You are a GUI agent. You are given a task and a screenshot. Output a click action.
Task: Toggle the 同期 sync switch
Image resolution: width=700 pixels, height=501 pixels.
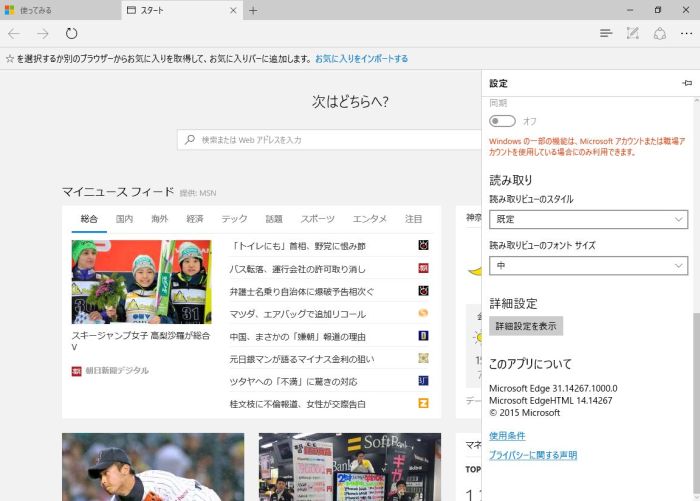click(502, 121)
